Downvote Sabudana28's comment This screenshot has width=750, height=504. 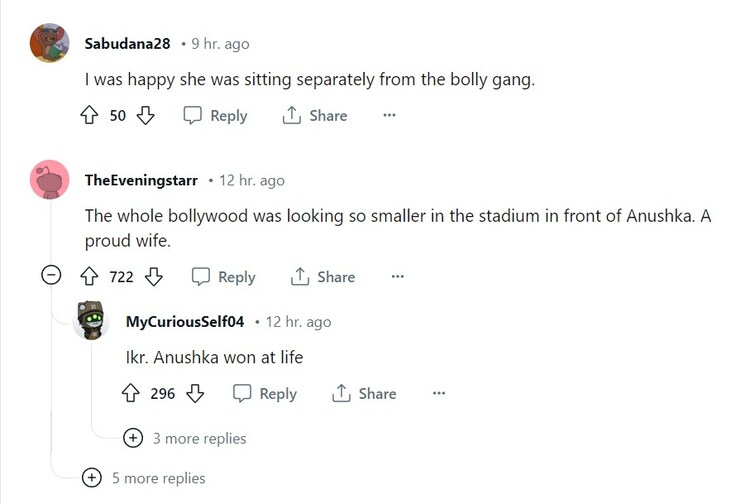click(145, 116)
